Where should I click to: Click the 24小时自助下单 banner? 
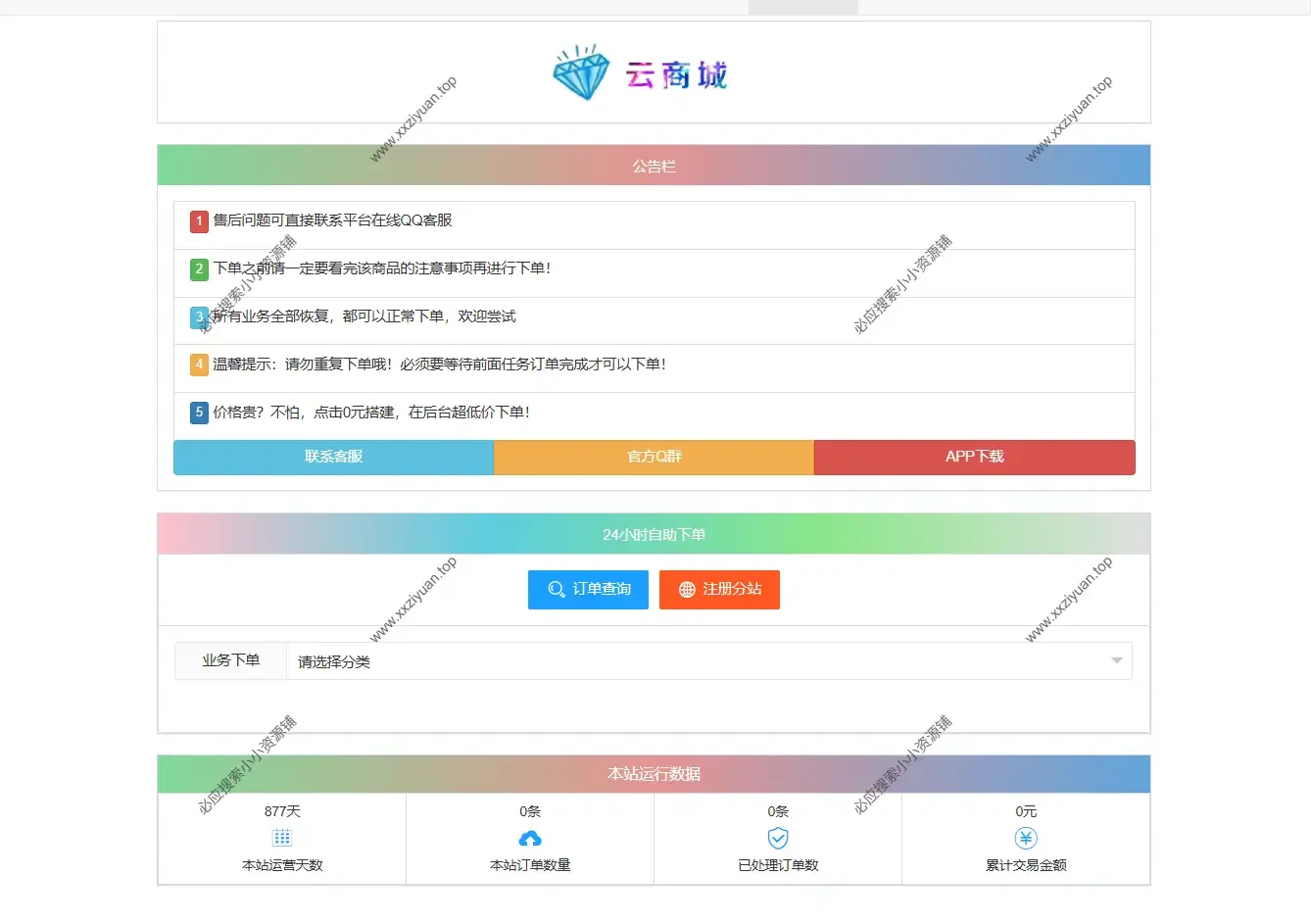654,534
